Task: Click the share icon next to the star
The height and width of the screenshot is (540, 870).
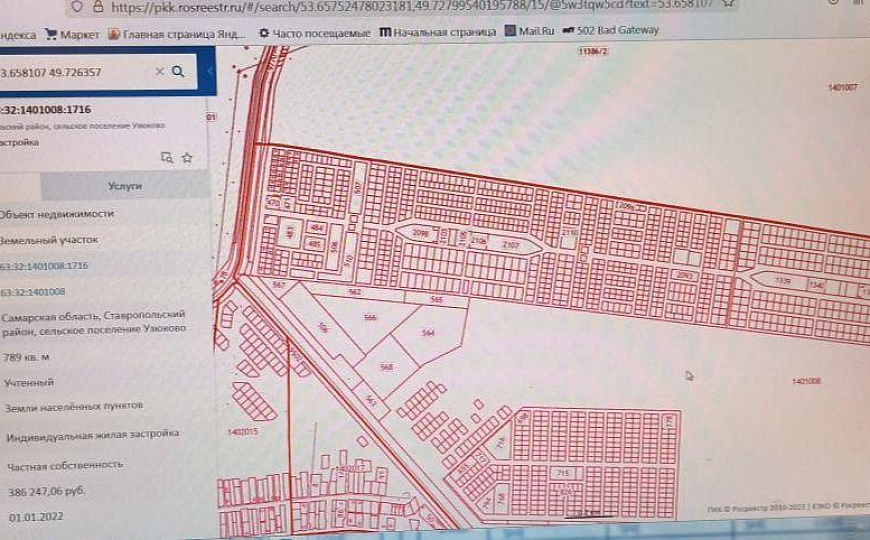Action: (167, 157)
